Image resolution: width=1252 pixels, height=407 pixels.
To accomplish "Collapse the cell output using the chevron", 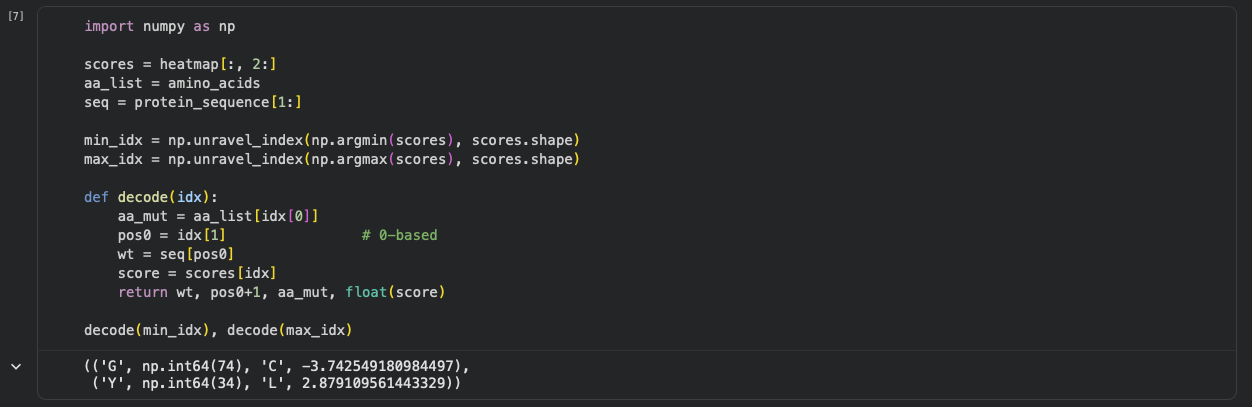I will pos(15,367).
